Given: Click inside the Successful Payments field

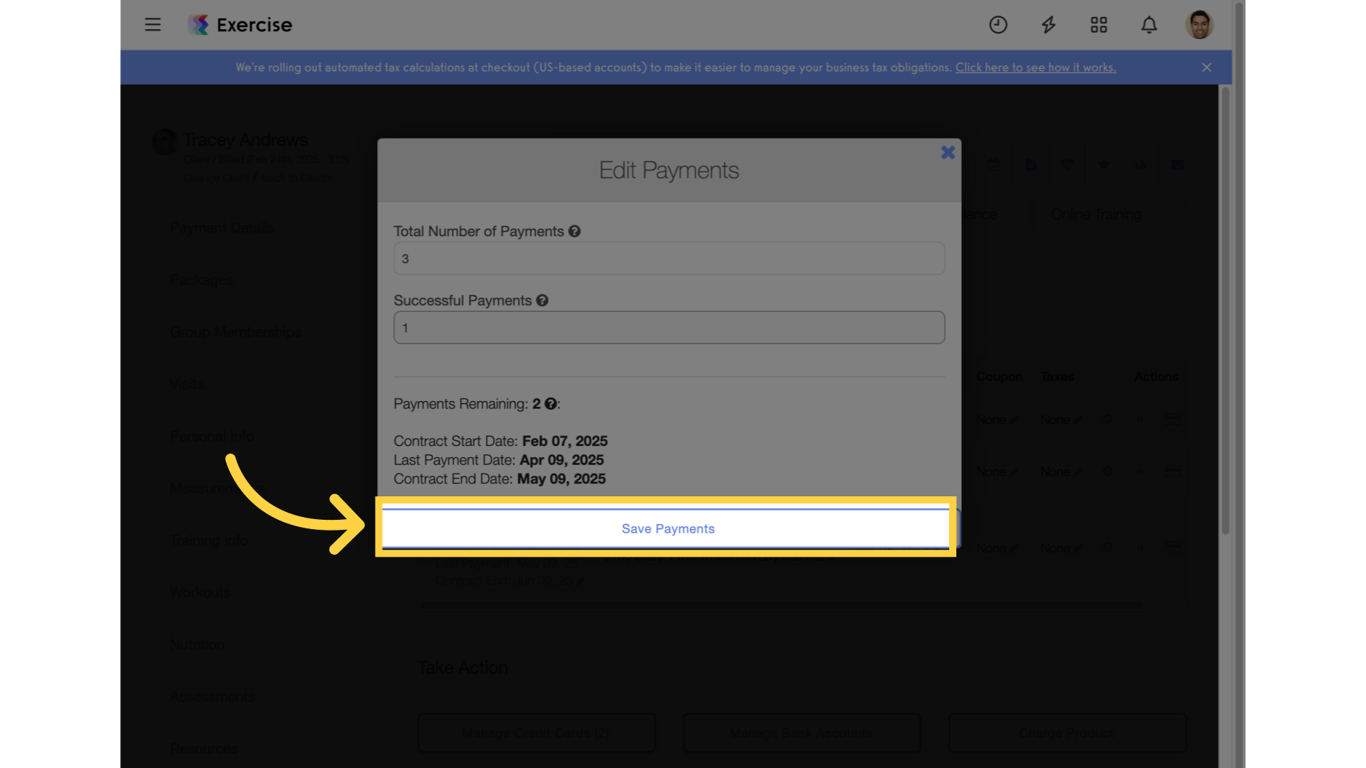Looking at the screenshot, I should 668,327.
